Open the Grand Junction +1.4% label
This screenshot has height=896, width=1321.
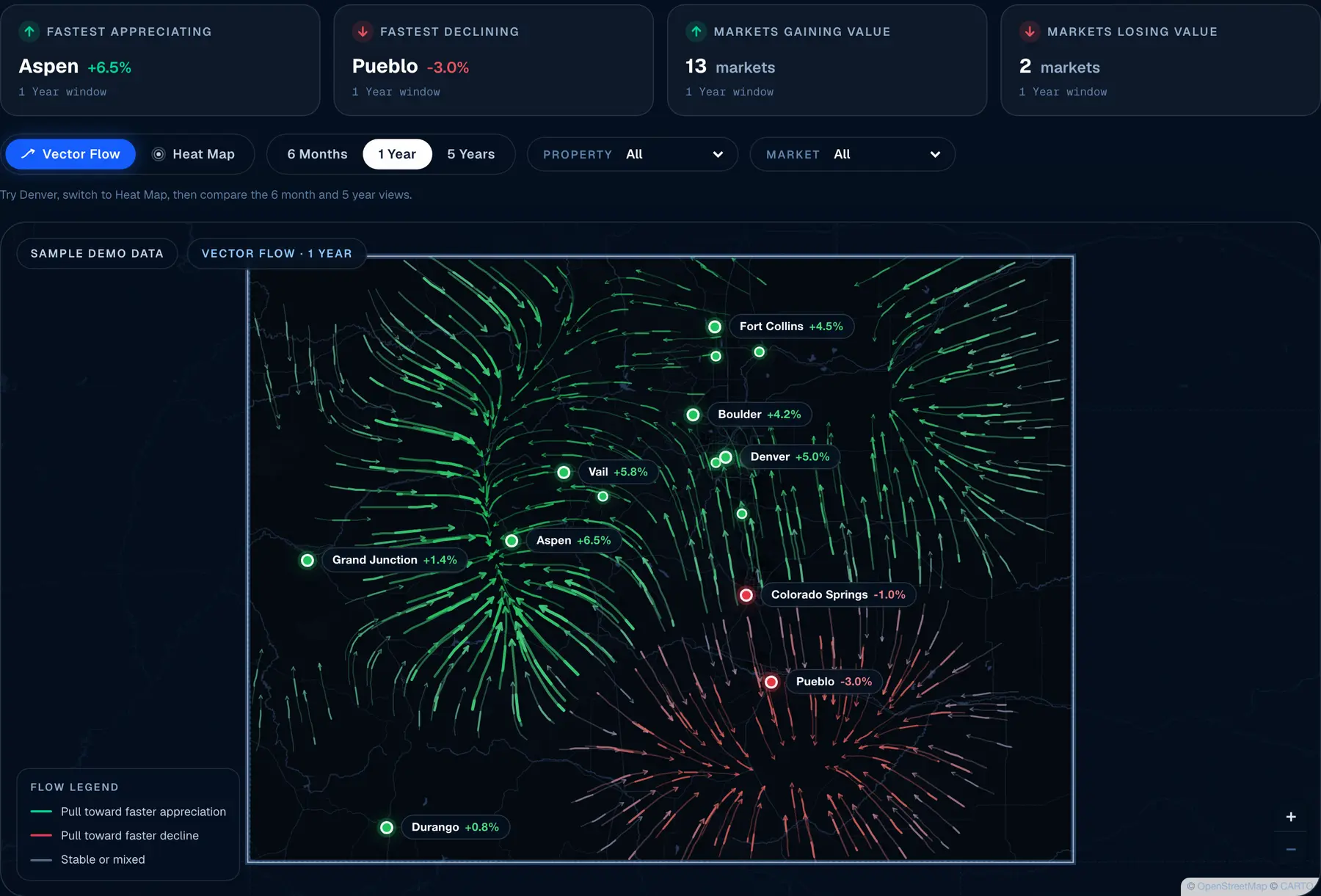coord(395,561)
